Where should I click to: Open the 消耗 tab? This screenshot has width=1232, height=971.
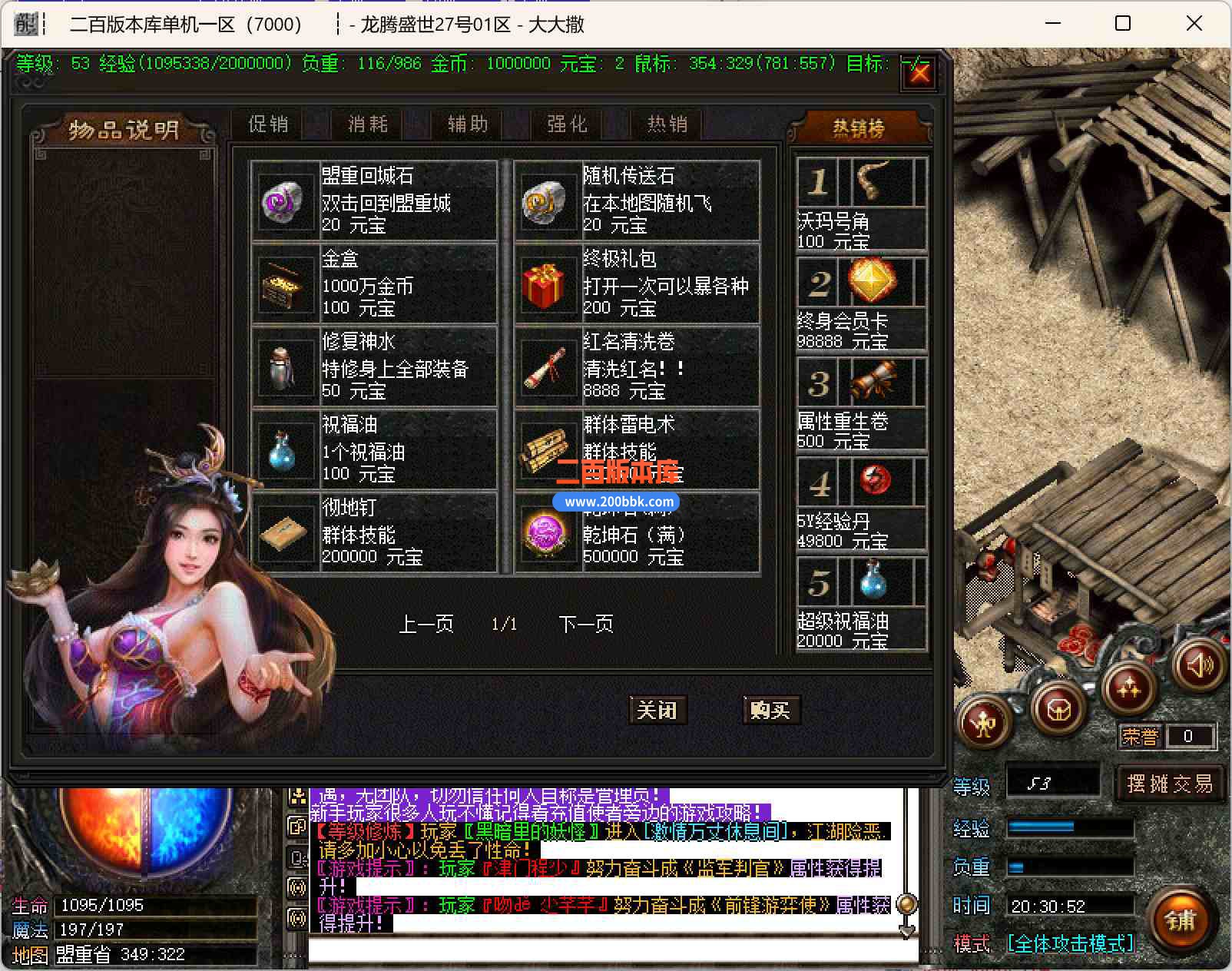point(368,124)
